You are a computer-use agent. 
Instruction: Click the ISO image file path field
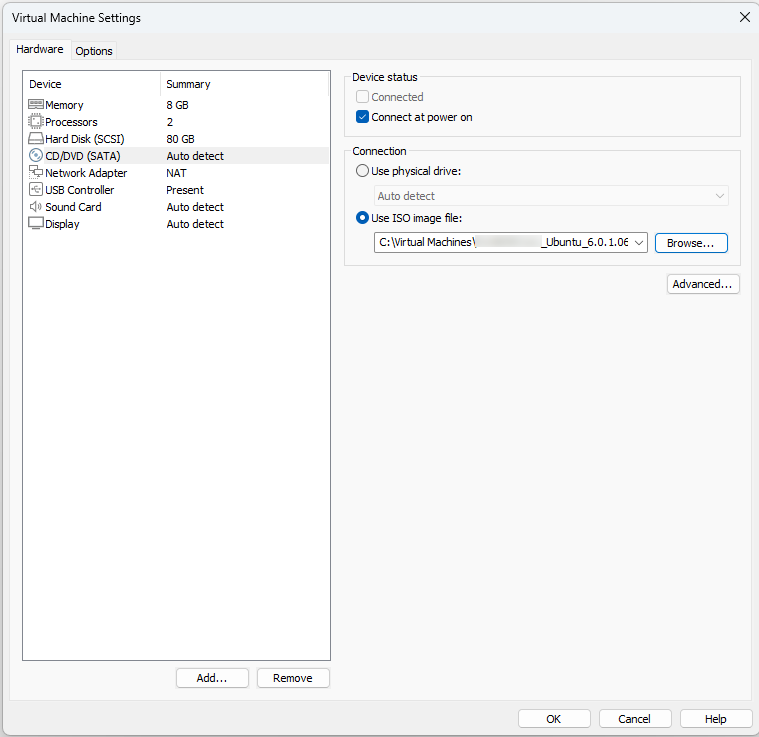[x=503, y=243]
